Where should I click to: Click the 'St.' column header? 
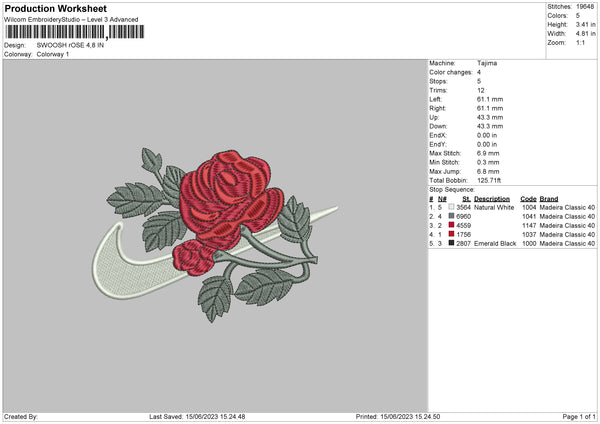(x=466, y=199)
